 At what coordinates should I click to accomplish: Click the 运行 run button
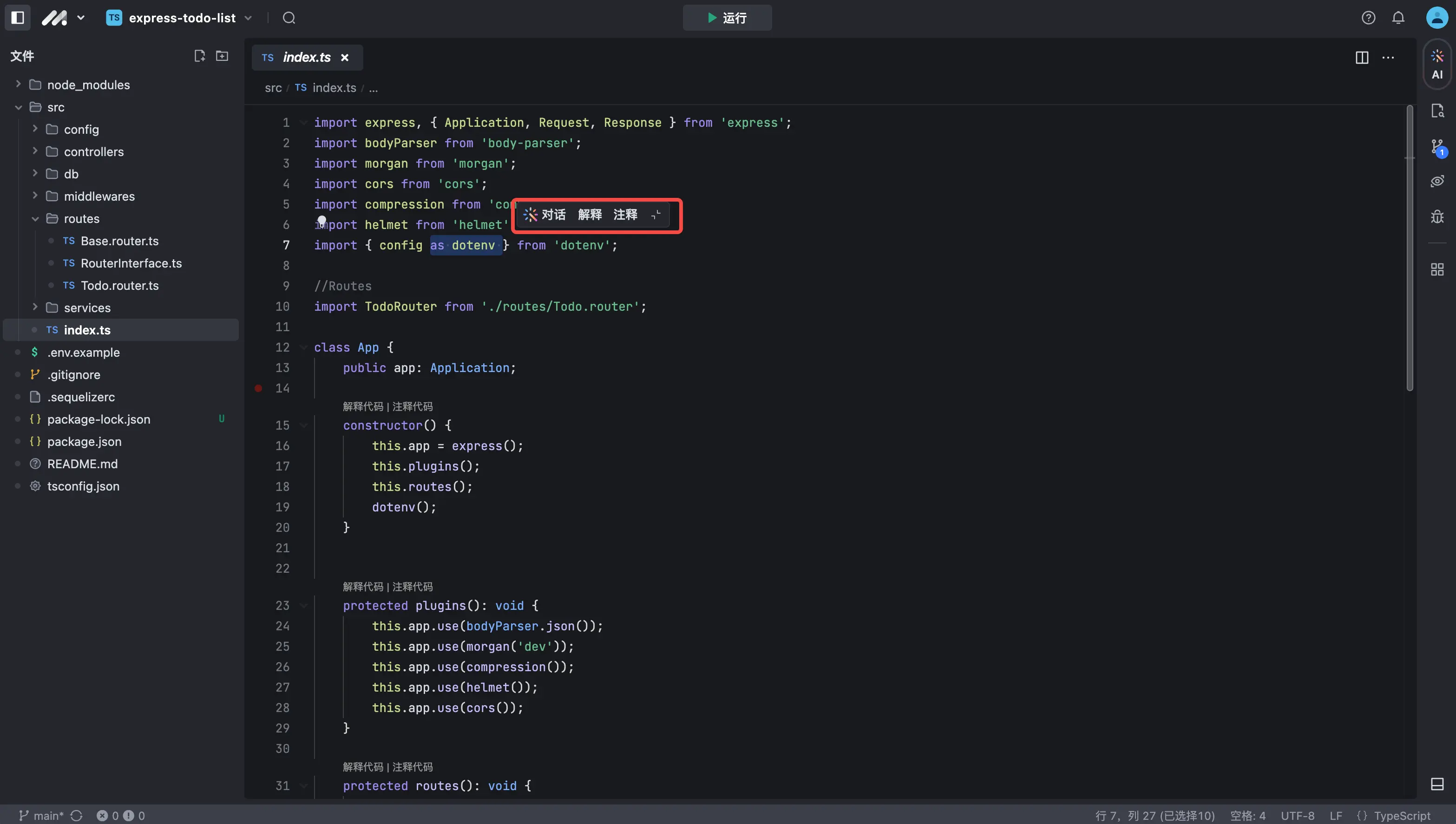[x=727, y=18]
